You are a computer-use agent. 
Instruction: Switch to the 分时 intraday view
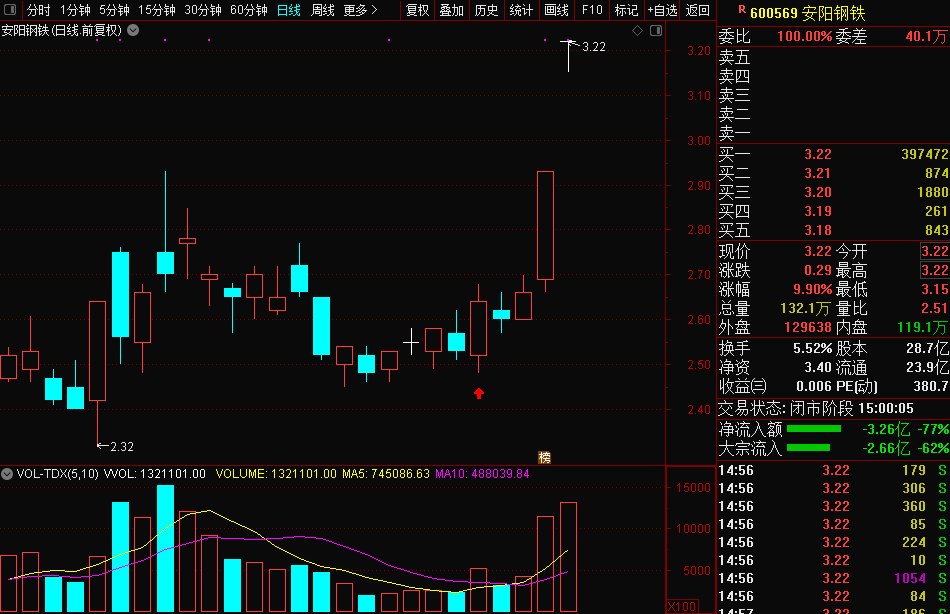click(x=38, y=10)
